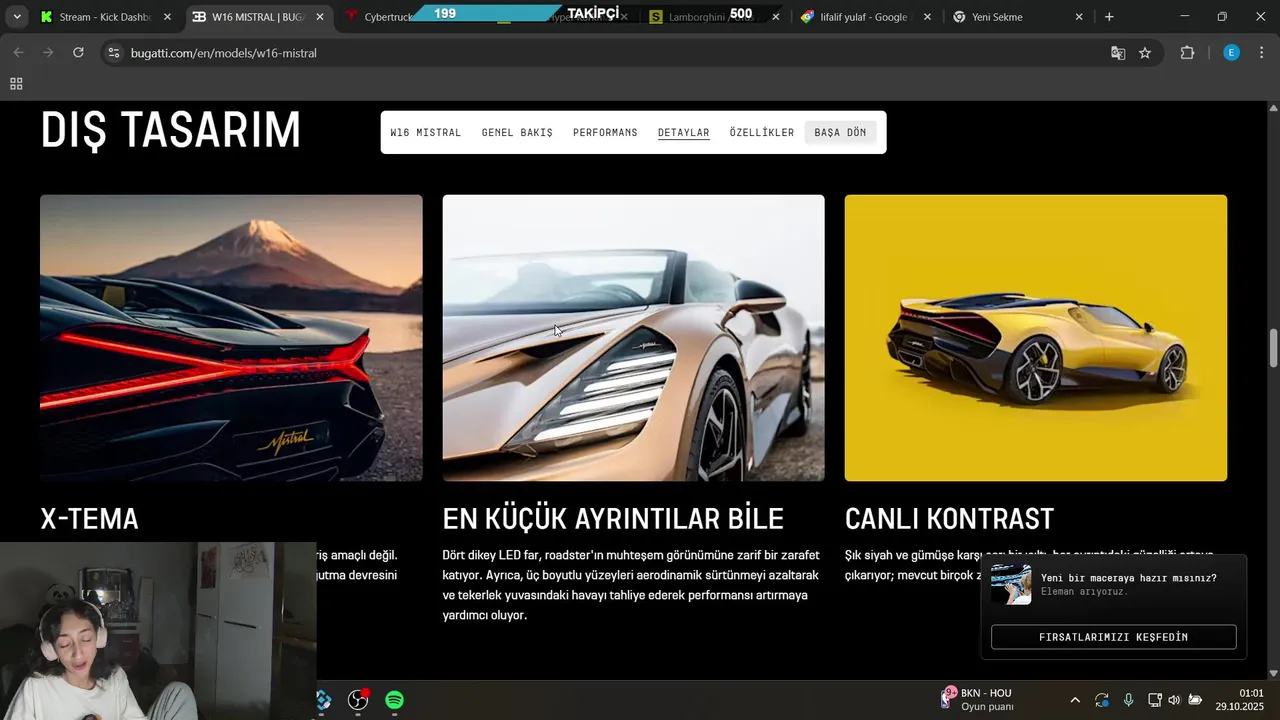The width and height of the screenshot is (1280, 720).
Task: Click the BAŞA DÖN button
Action: pos(840,132)
